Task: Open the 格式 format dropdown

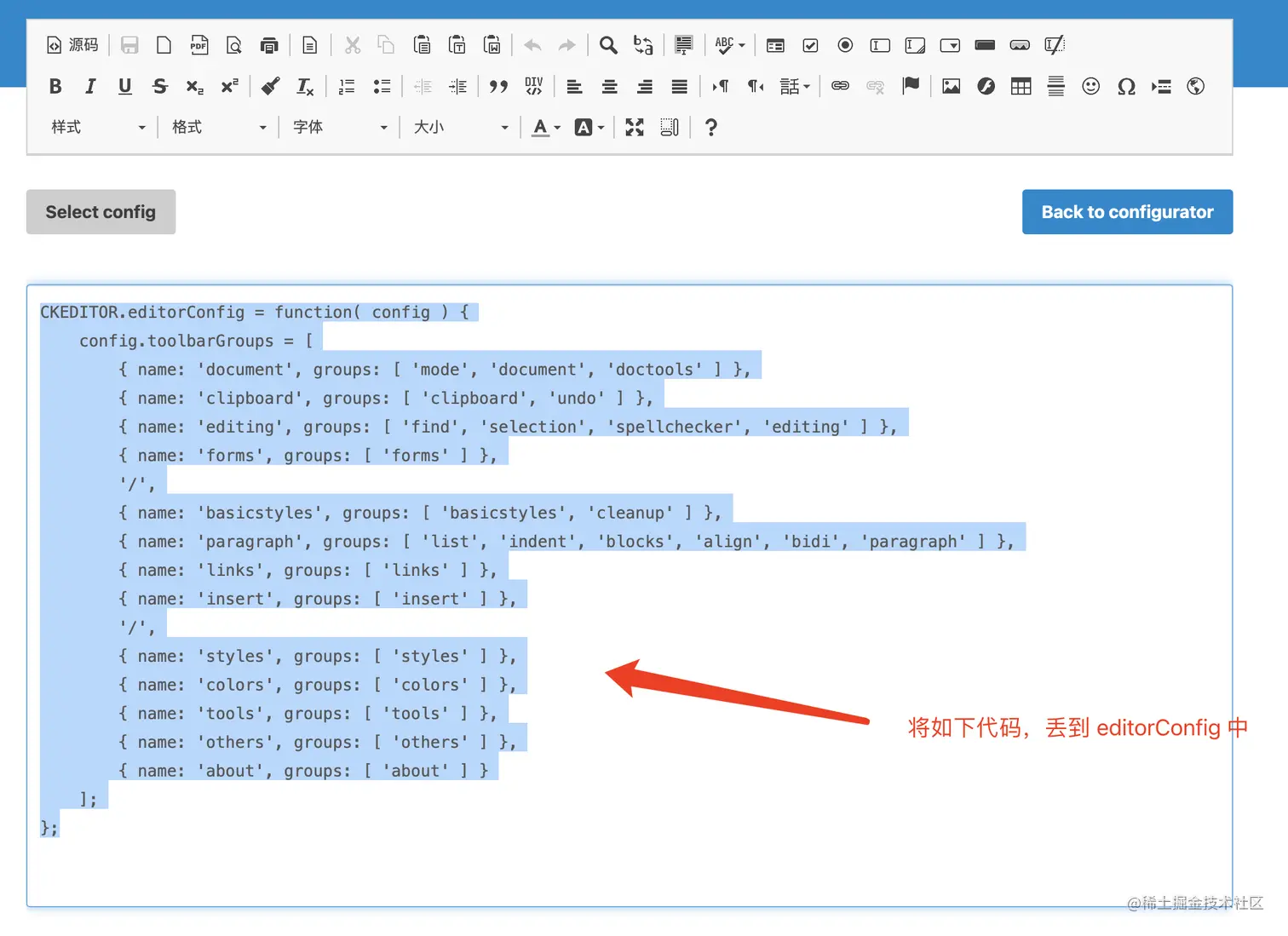Action: click(219, 127)
